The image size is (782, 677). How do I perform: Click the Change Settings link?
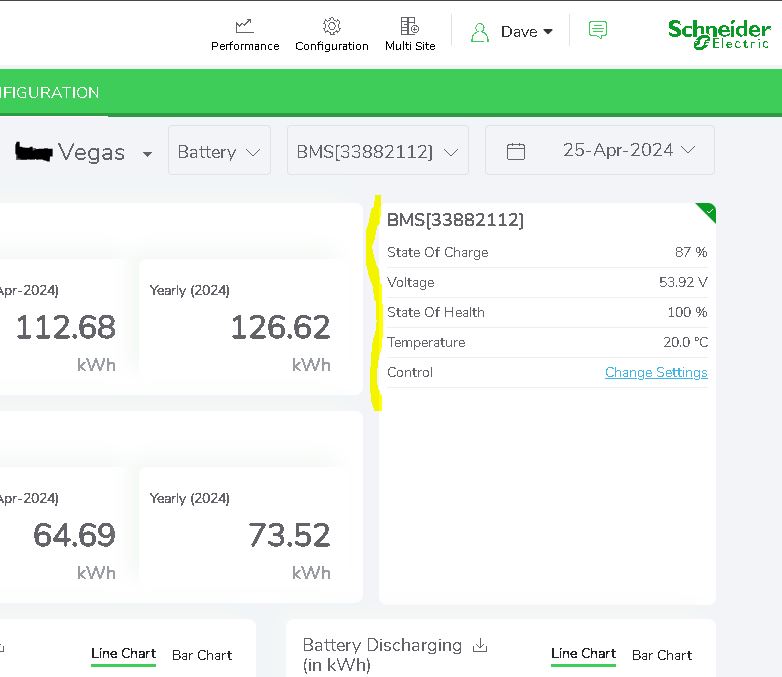click(x=656, y=372)
